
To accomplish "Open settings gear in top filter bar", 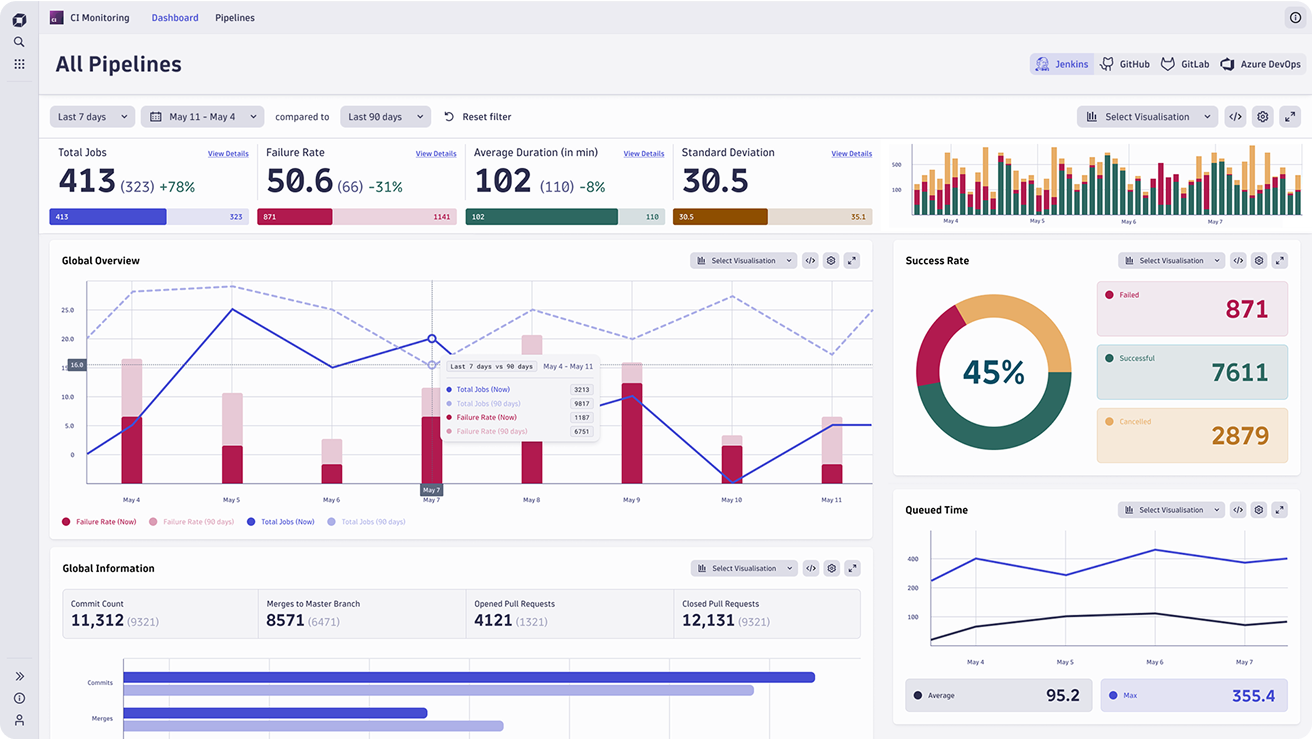I will [1263, 117].
